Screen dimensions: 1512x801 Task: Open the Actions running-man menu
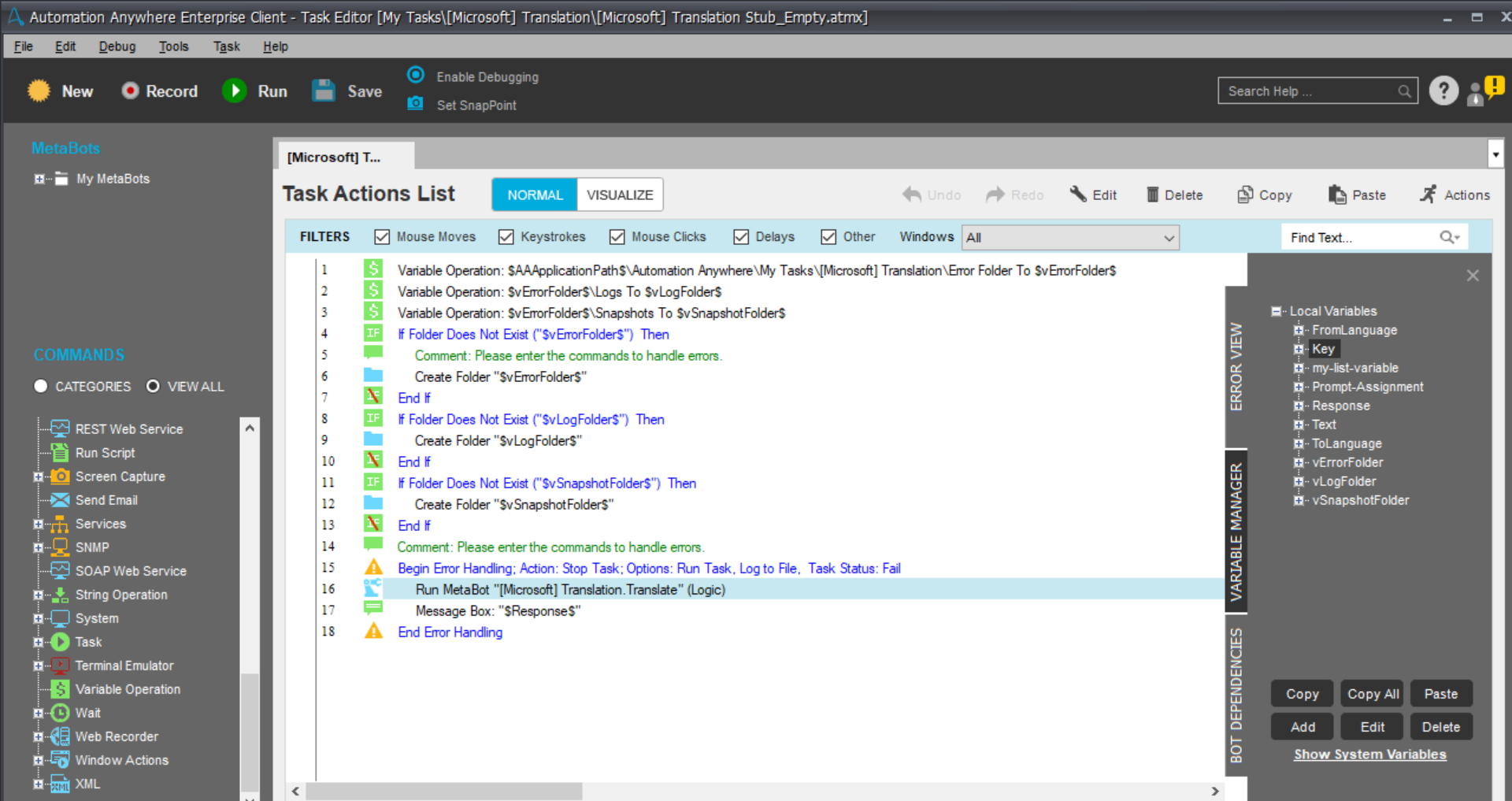[1454, 195]
